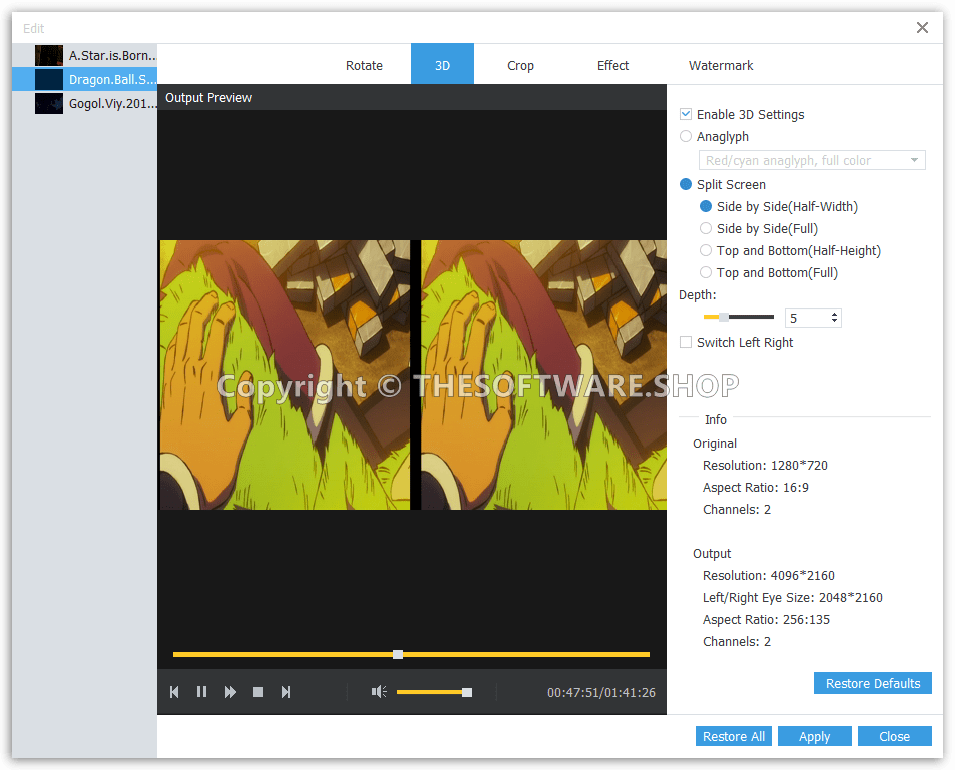Disable the Enable 3D Settings checkbox
Viewport: 955px width, 770px height.
click(x=686, y=114)
